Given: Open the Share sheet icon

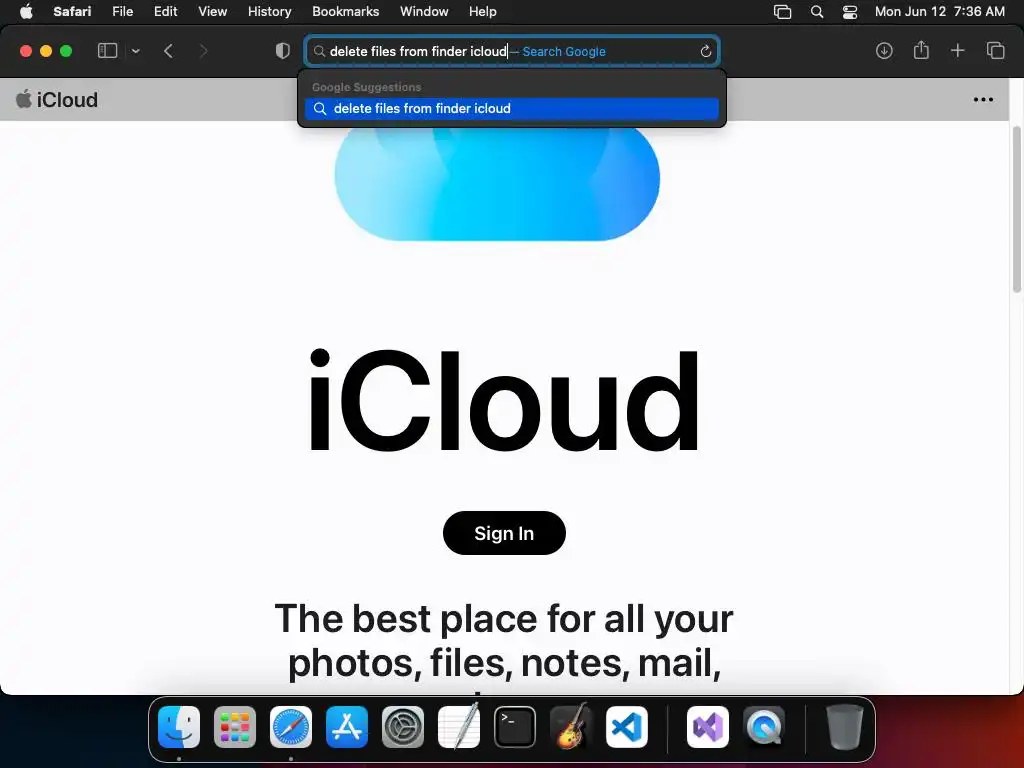Looking at the screenshot, I should point(921,50).
